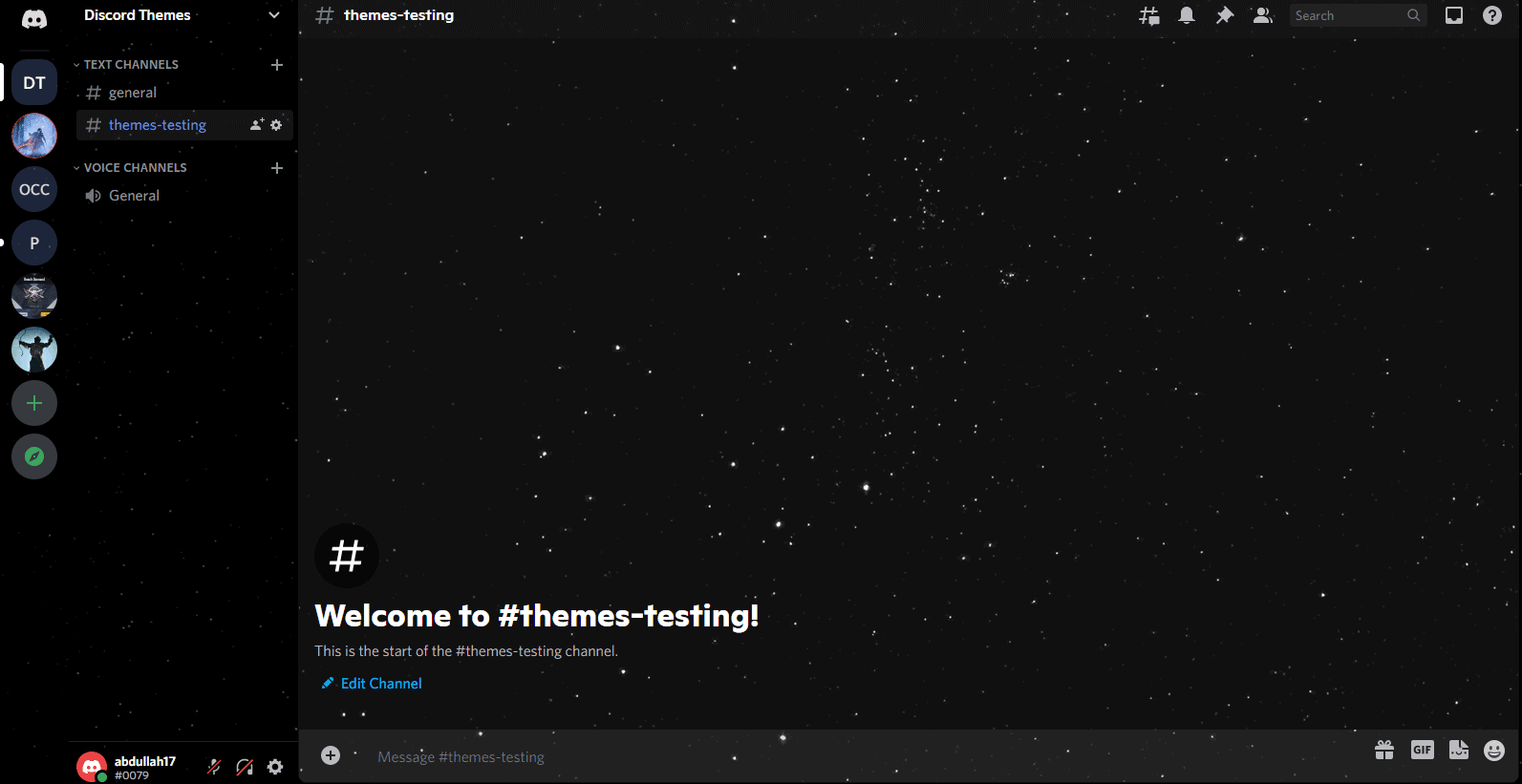This screenshot has height=784, width=1522.
Task: Toggle deafen headphones
Action: pyautogui.click(x=245, y=767)
